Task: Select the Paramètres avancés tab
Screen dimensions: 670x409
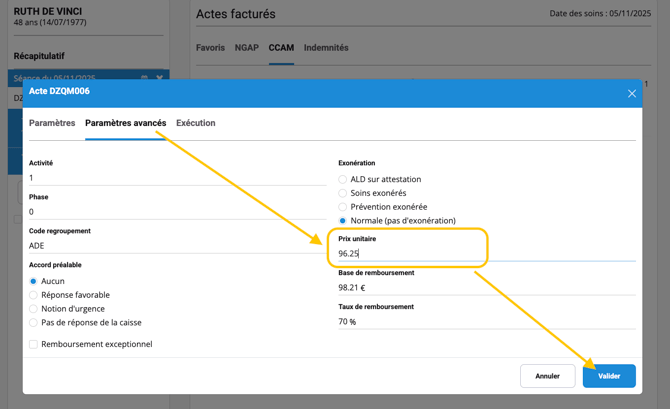Action: pyautogui.click(x=125, y=123)
